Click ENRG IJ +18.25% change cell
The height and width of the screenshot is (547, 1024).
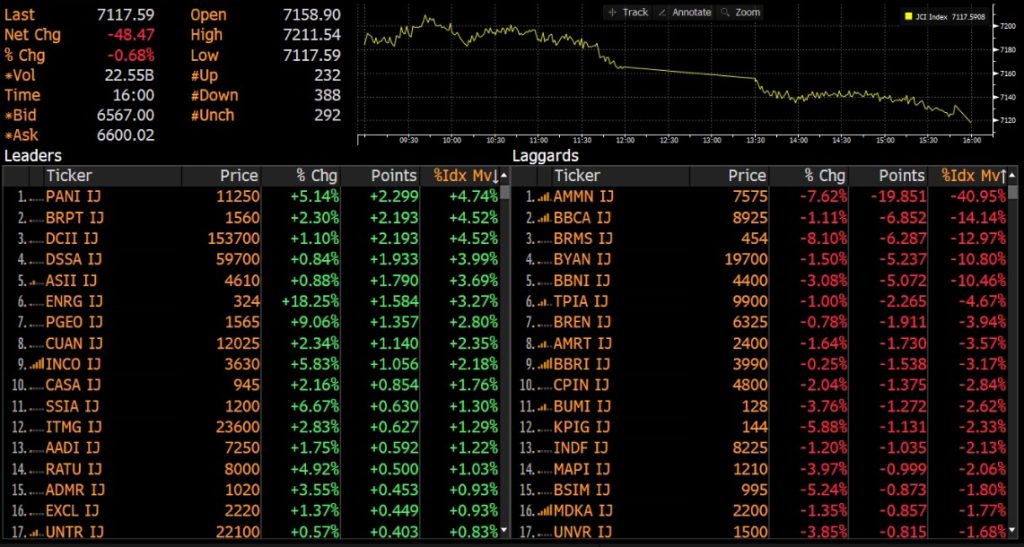(310, 301)
